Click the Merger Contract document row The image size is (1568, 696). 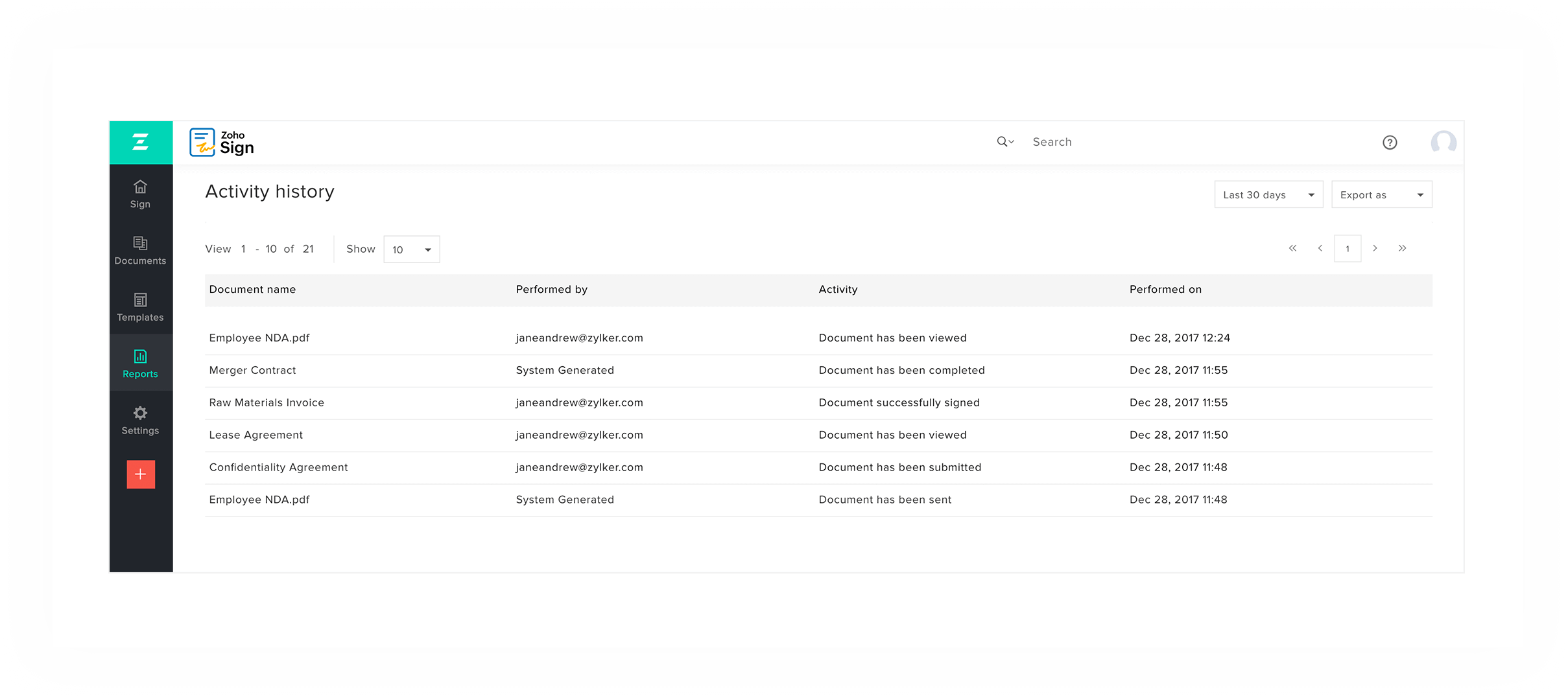pos(252,370)
